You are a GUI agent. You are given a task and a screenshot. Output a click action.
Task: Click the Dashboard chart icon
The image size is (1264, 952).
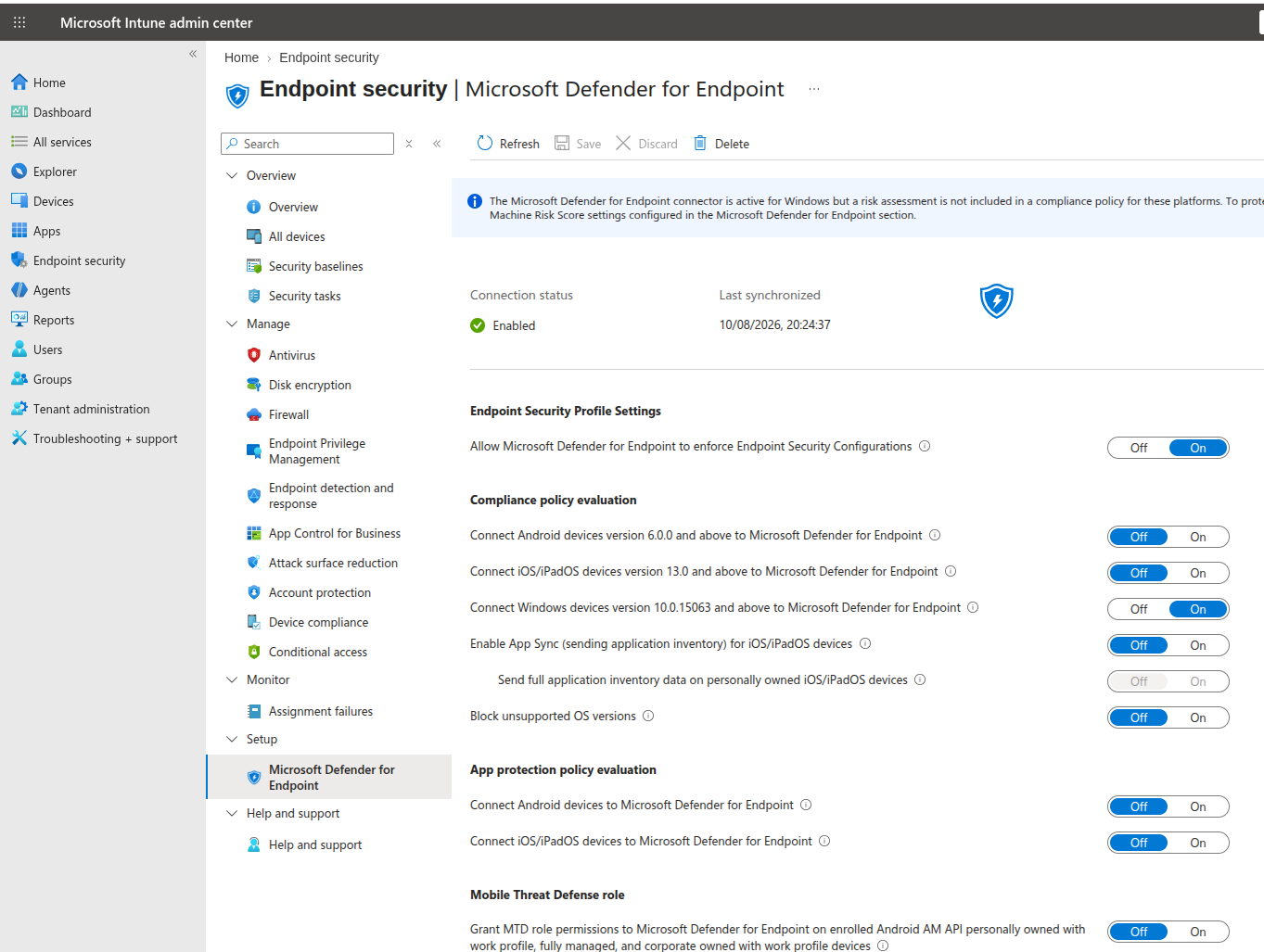click(19, 112)
